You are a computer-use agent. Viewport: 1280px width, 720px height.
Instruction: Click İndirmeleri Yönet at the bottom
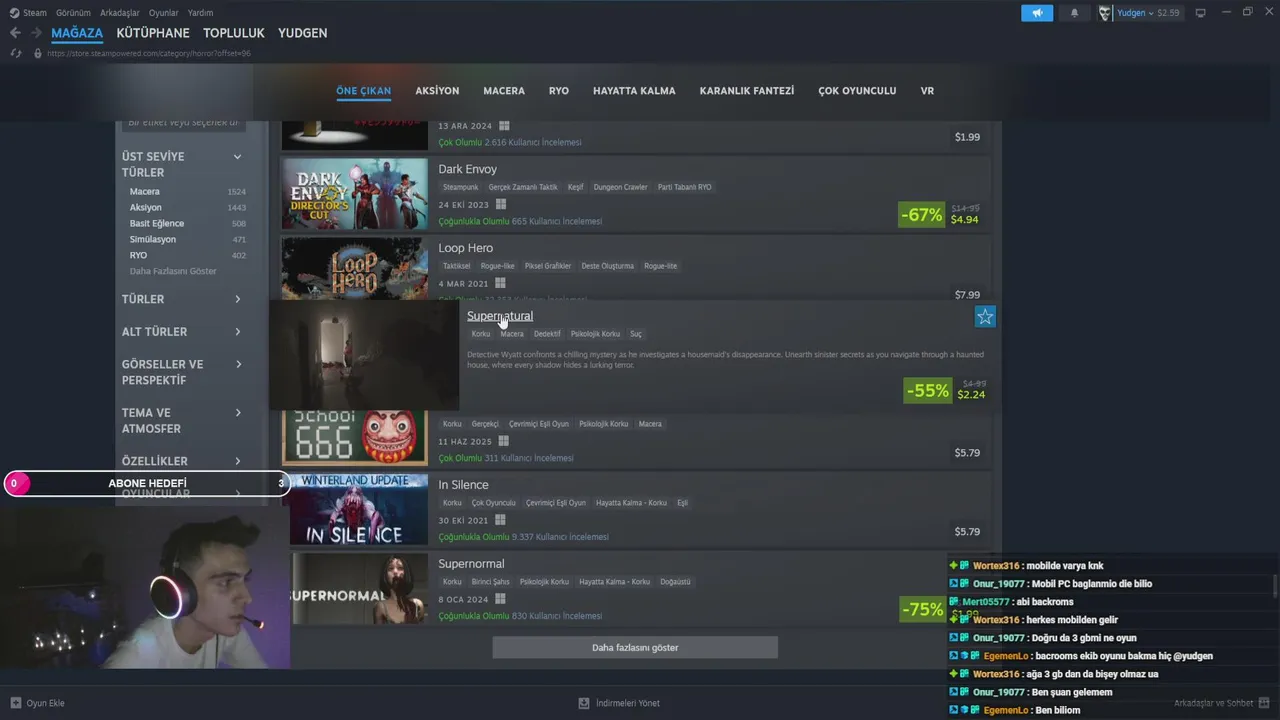pyautogui.click(x=627, y=703)
